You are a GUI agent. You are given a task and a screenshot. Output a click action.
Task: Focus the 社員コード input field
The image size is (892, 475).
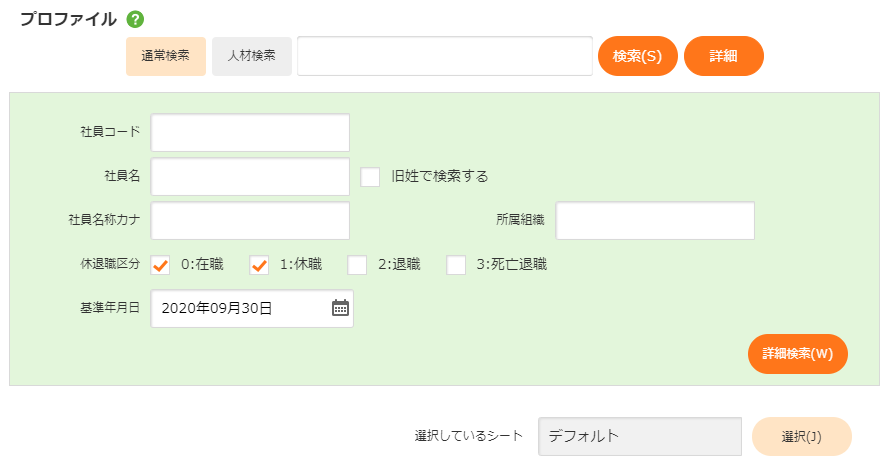tap(250, 132)
